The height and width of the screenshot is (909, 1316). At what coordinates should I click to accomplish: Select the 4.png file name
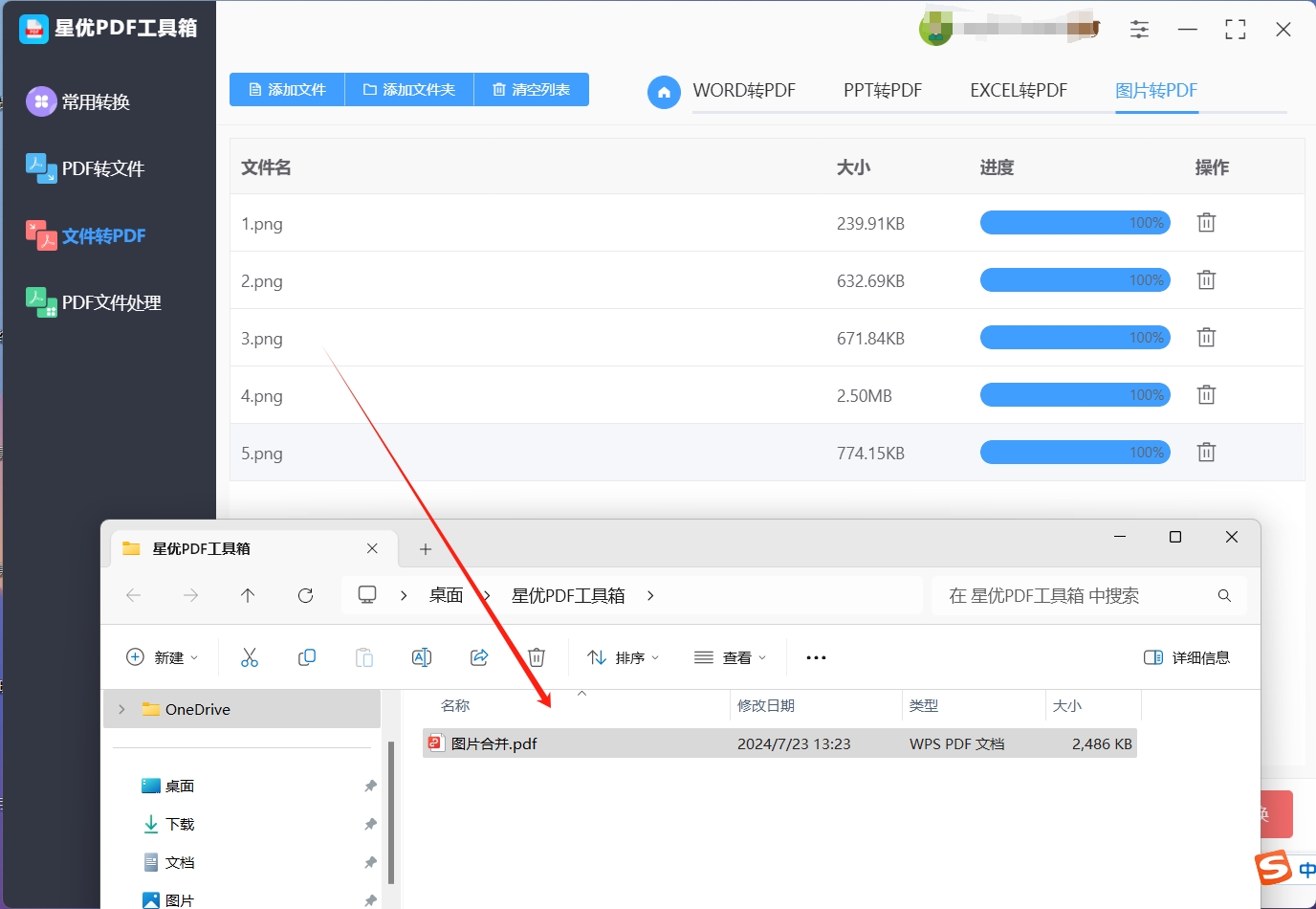(262, 396)
